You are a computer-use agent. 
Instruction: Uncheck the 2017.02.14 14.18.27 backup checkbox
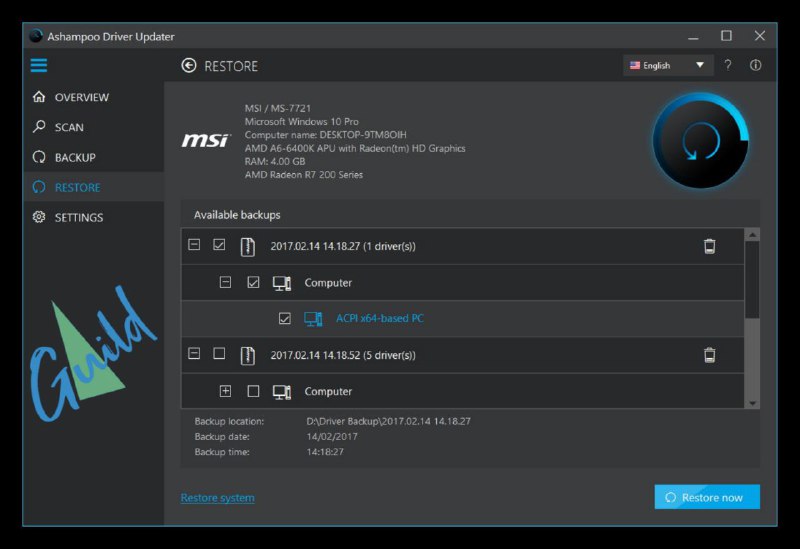pyautogui.click(x=219, y=244)
